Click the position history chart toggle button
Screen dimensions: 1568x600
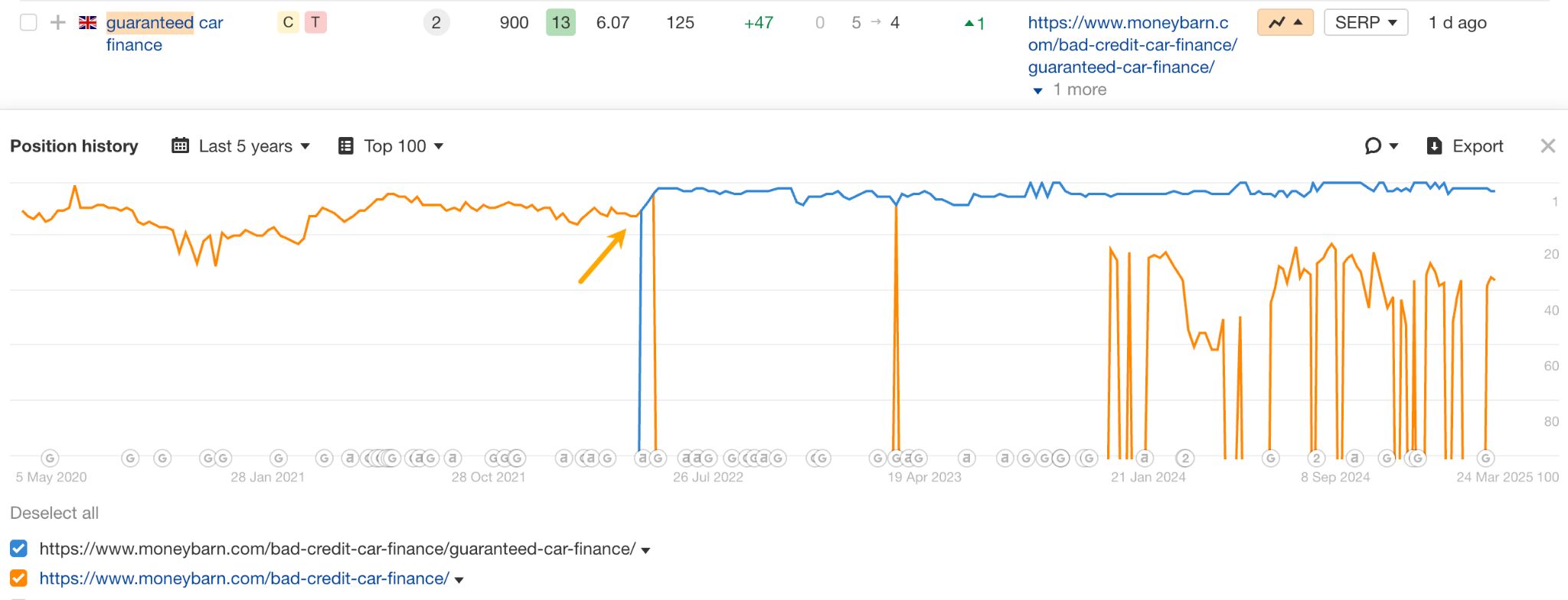click(x=1285, y=23)
